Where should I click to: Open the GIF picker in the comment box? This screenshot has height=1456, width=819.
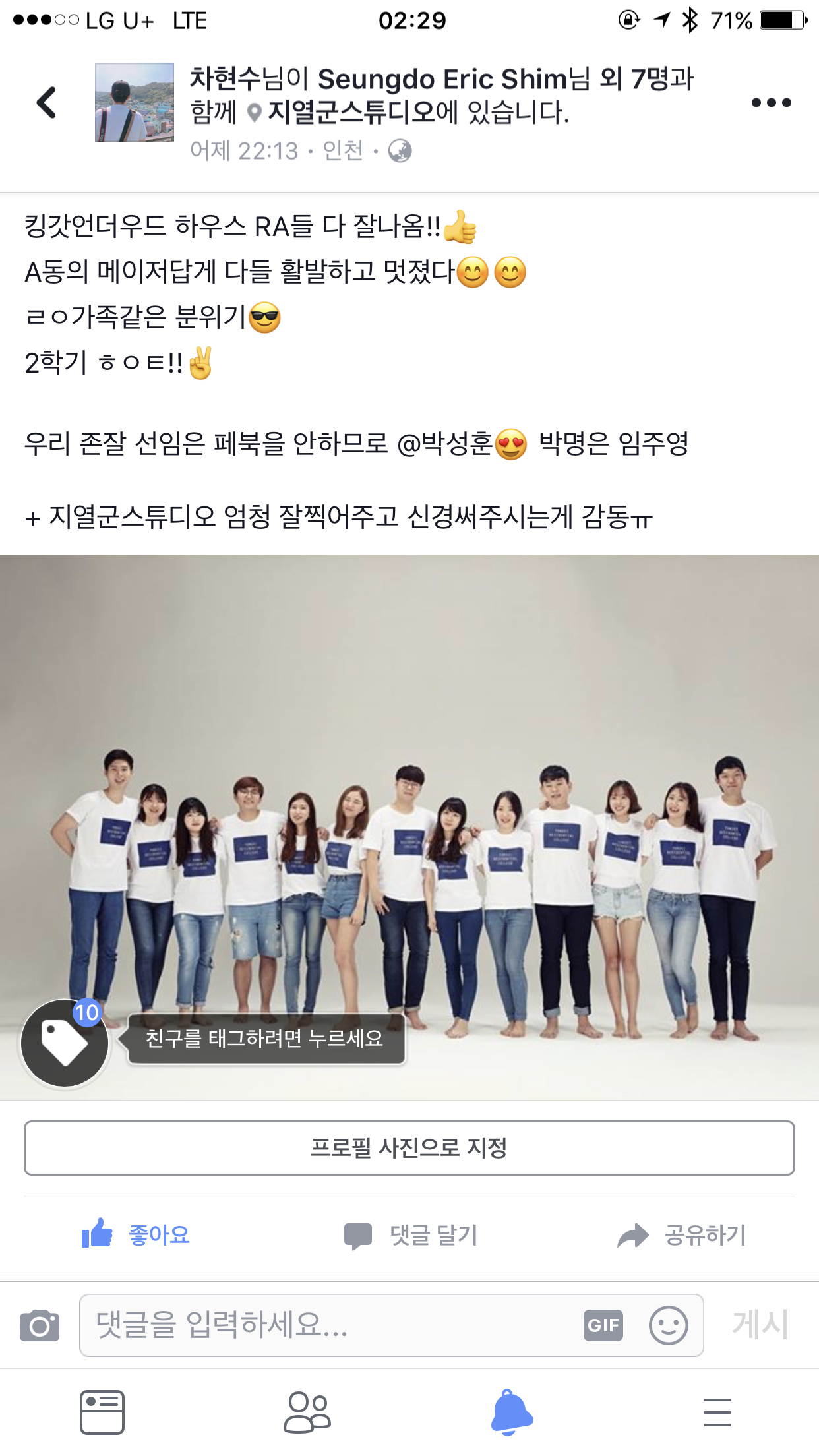click(x=603, y=1325)
